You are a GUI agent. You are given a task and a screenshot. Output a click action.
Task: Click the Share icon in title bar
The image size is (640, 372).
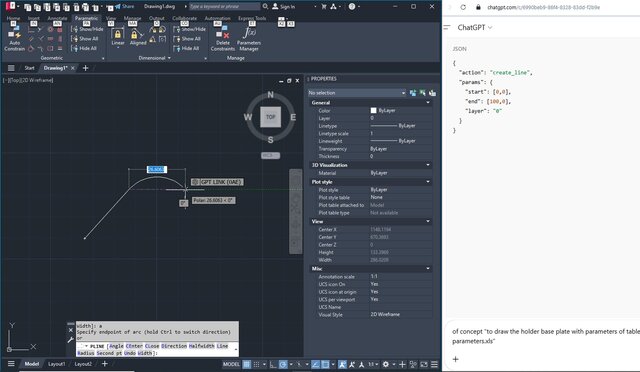pyautogui.click(x=124, y=7)
